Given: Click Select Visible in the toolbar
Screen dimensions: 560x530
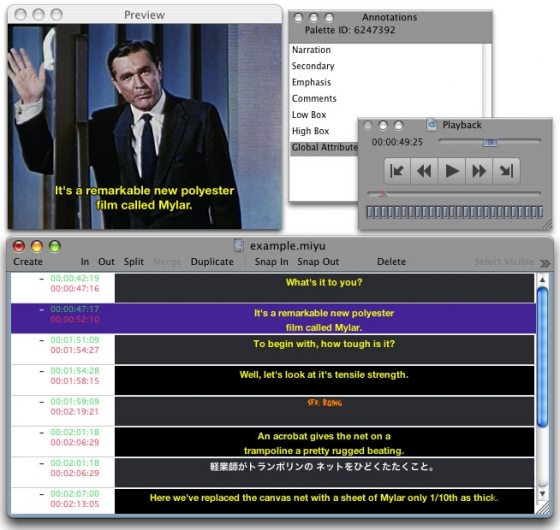Looking at the screenshot, I should coord(504,262).
